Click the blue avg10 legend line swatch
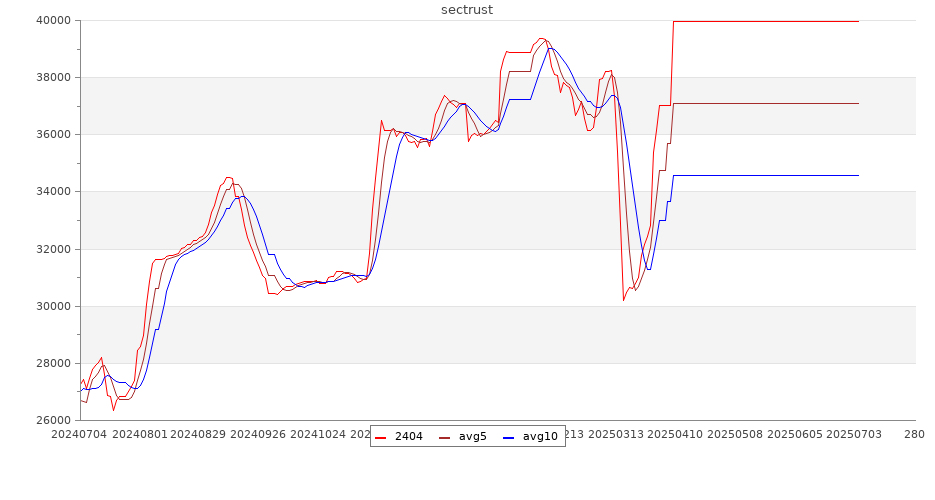The image size is (935, 500). point(509,437)
